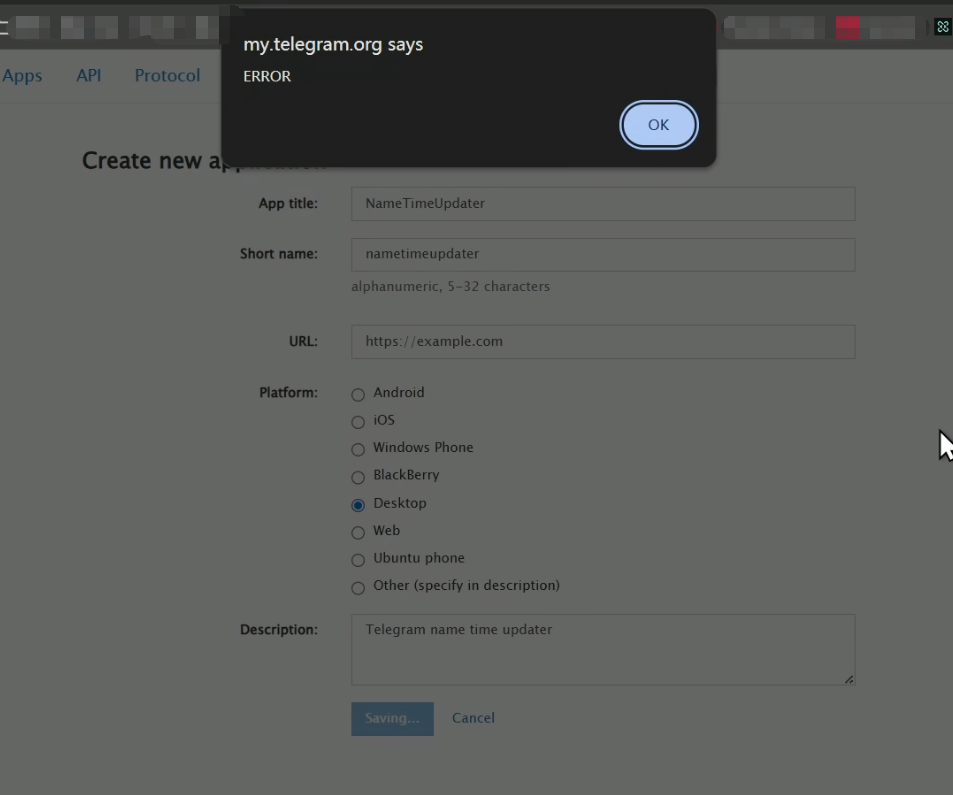Select the Desktop platform option

(358, 504)
